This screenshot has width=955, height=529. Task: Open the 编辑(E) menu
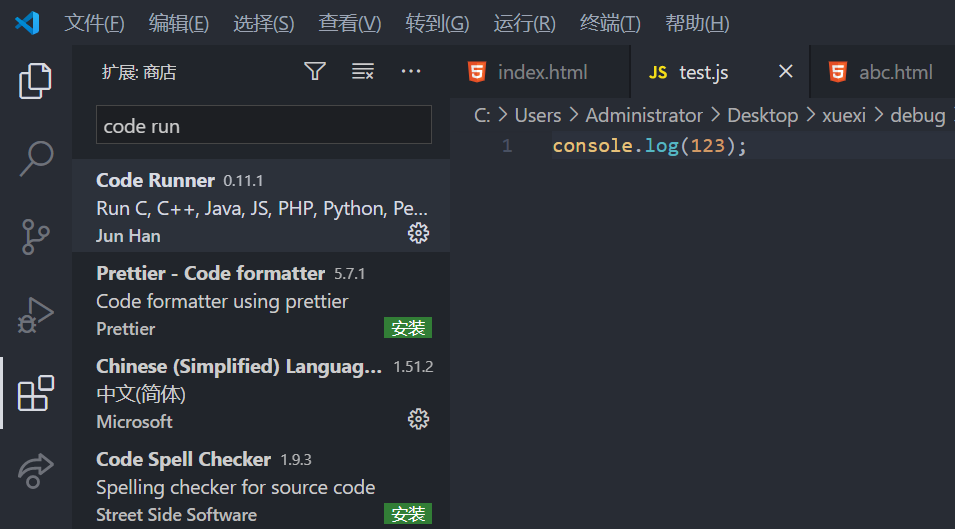point(178,23)
